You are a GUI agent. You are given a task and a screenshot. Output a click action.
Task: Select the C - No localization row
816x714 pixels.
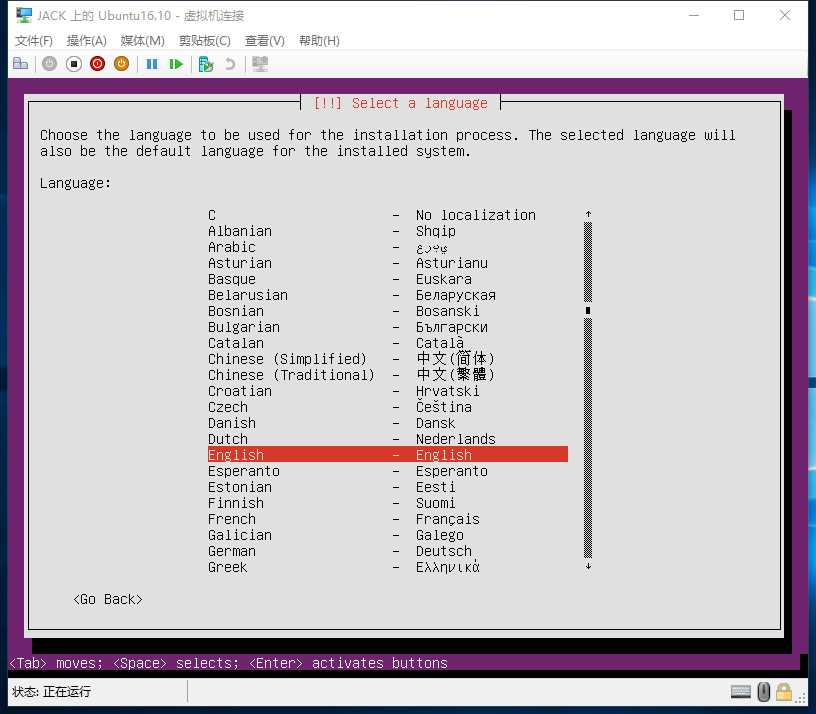click(388, 215)
